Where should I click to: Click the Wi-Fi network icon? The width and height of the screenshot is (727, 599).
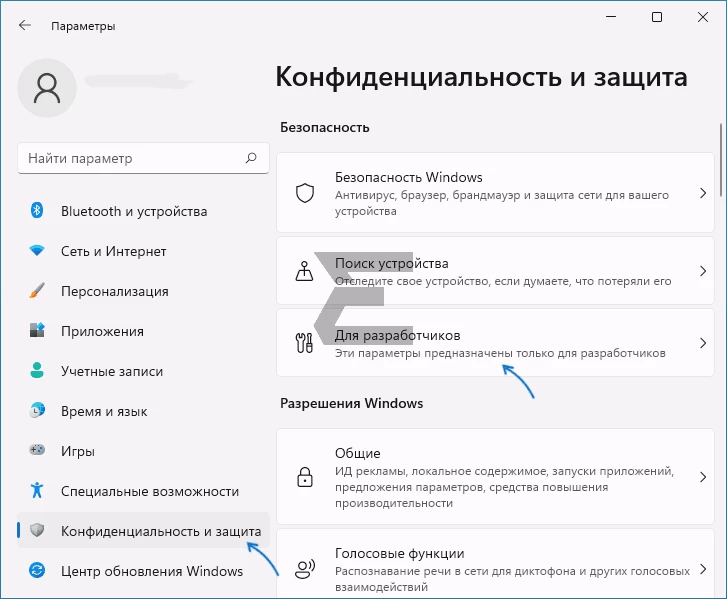tap(37, 251)
